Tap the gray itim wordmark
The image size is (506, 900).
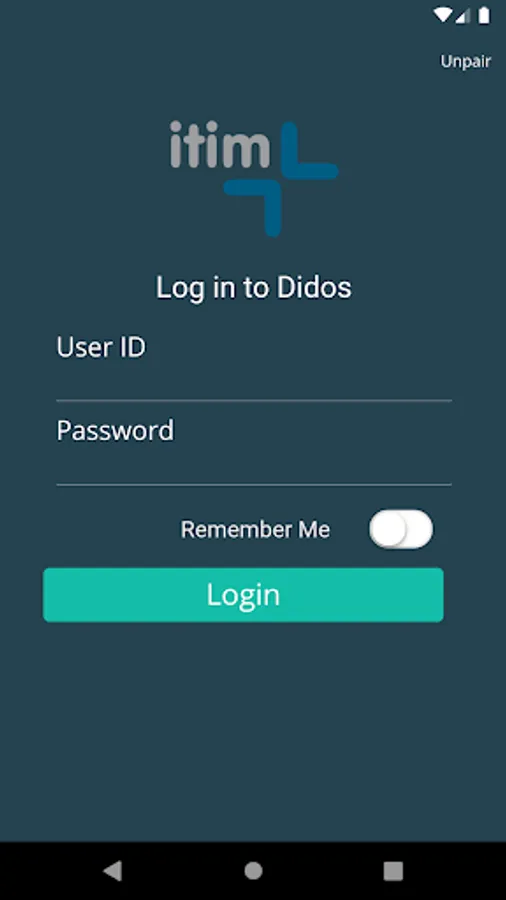(x=220, y=145)
